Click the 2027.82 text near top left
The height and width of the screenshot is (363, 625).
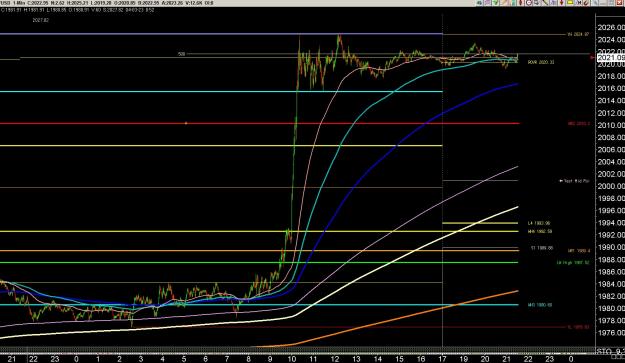41,20
